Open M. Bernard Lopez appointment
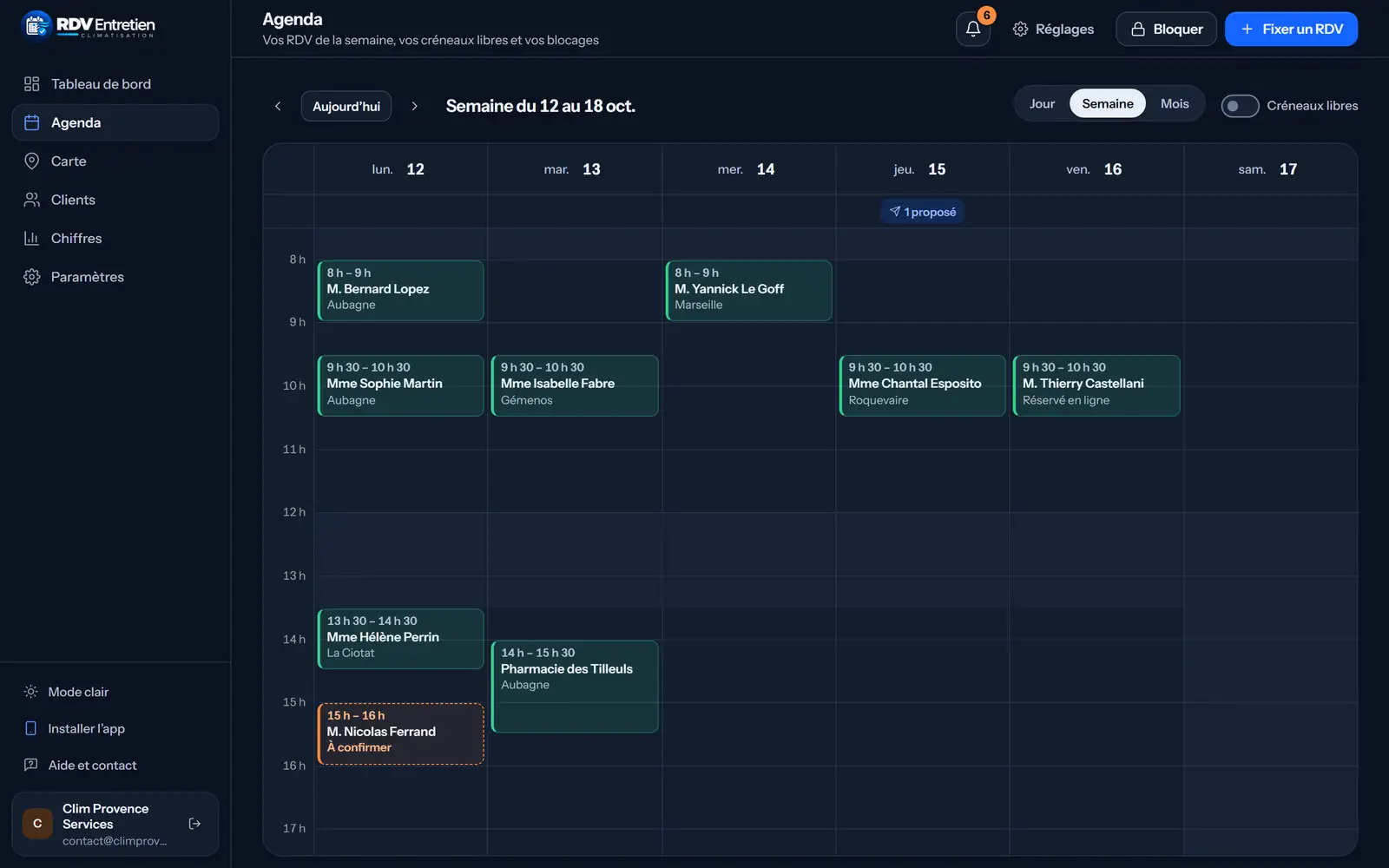This screenshot has width=1389, height=868. 400,291
